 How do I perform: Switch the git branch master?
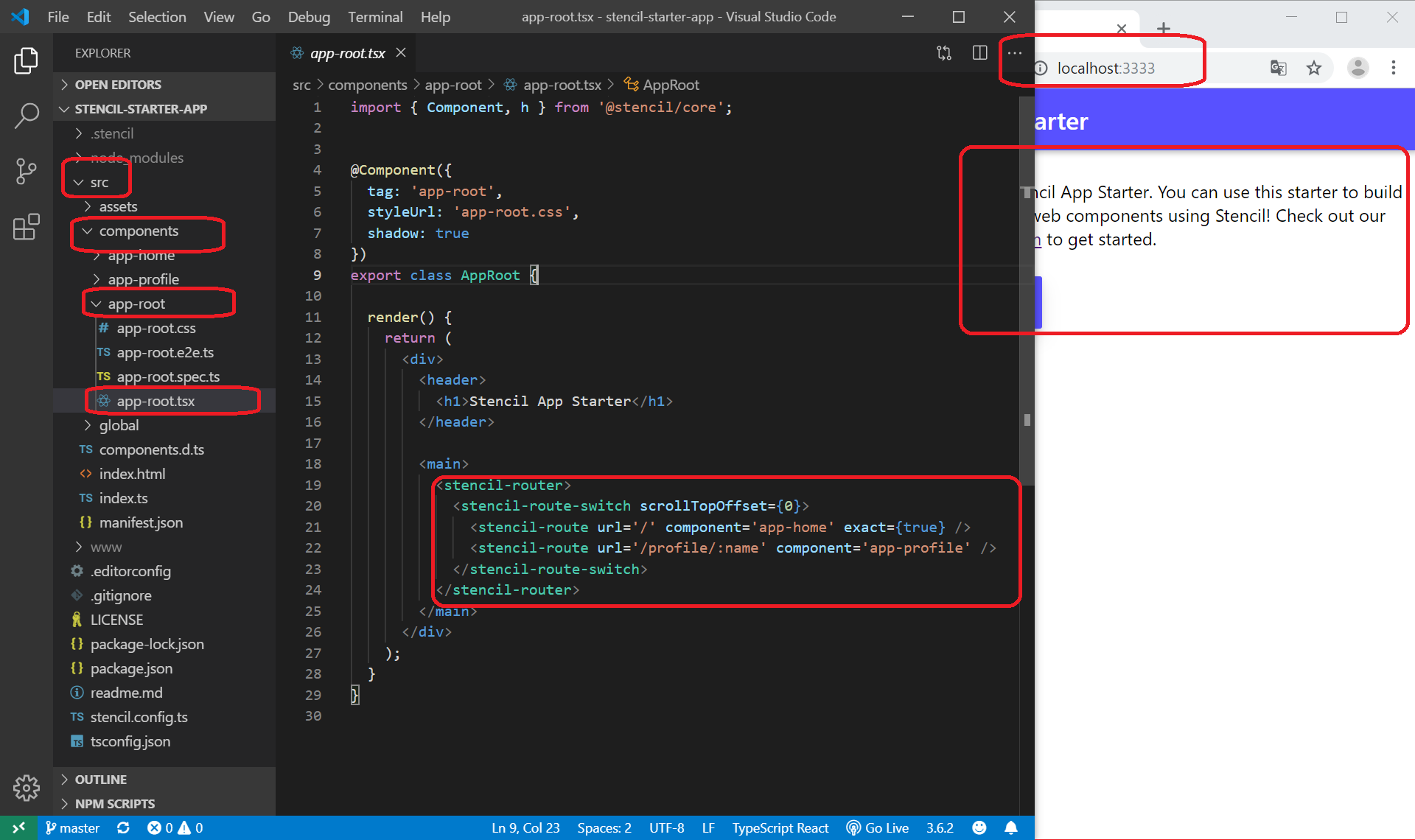pyautogui.click(x=72, y=827)
